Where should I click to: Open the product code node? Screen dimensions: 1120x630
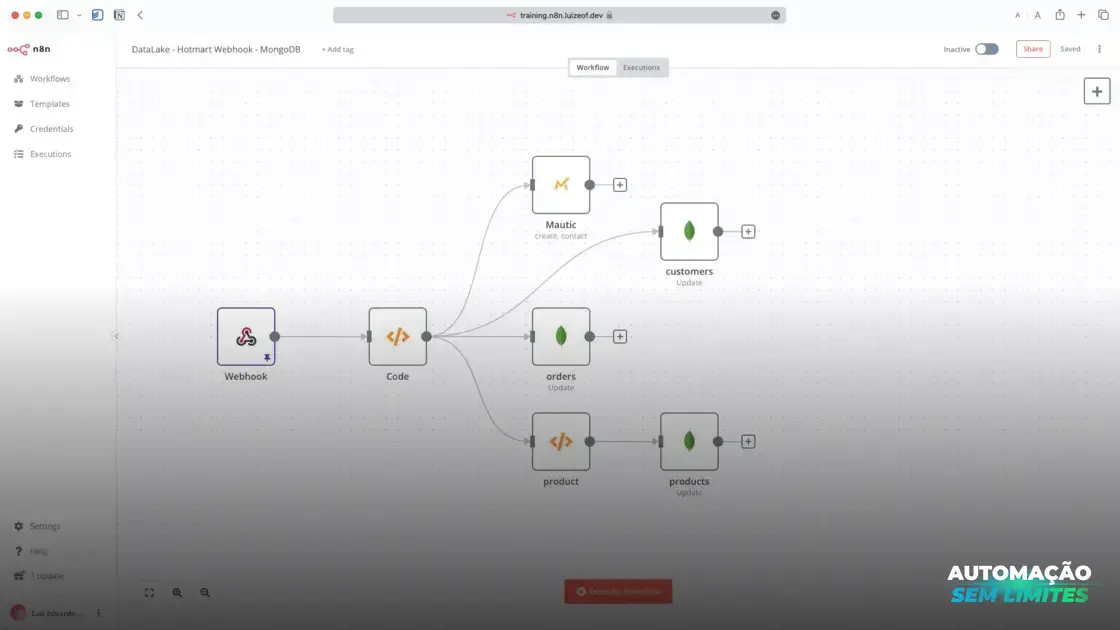pyautogui.click(x=561, y=441)
